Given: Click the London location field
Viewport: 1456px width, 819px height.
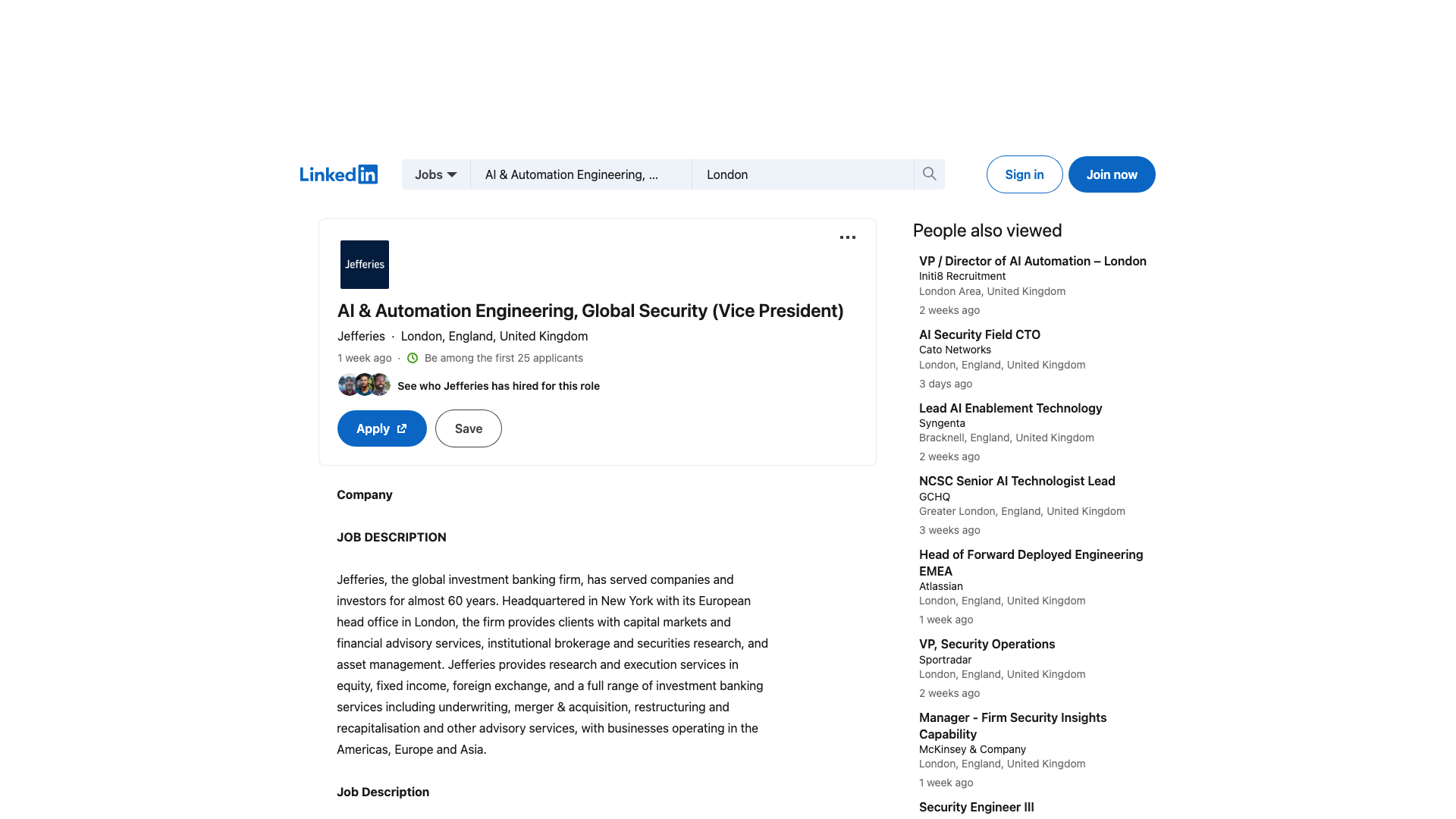Looking at the screenshot, I should click(x=803, y=174).
